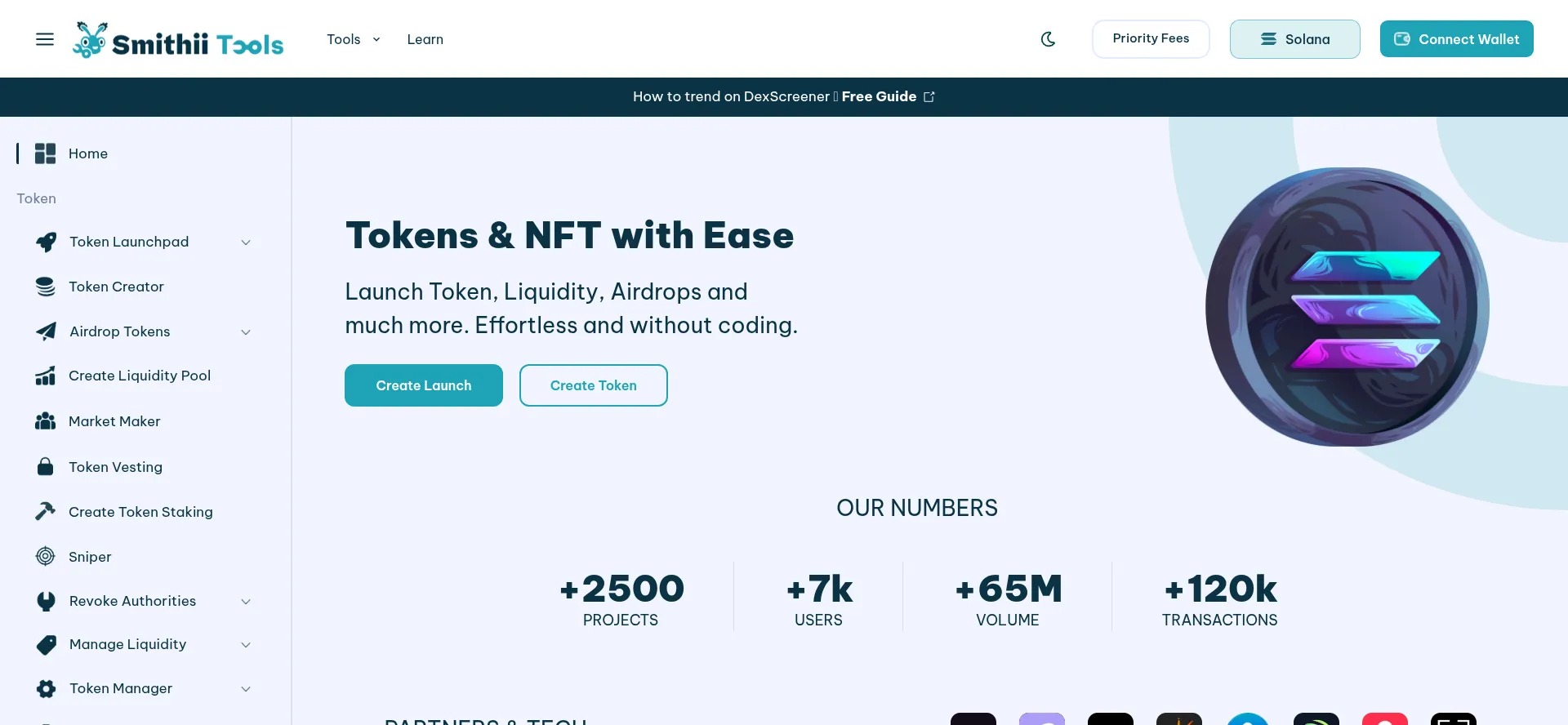Click the external link icon in banner
1568x725 pixels.
point(929,96)
